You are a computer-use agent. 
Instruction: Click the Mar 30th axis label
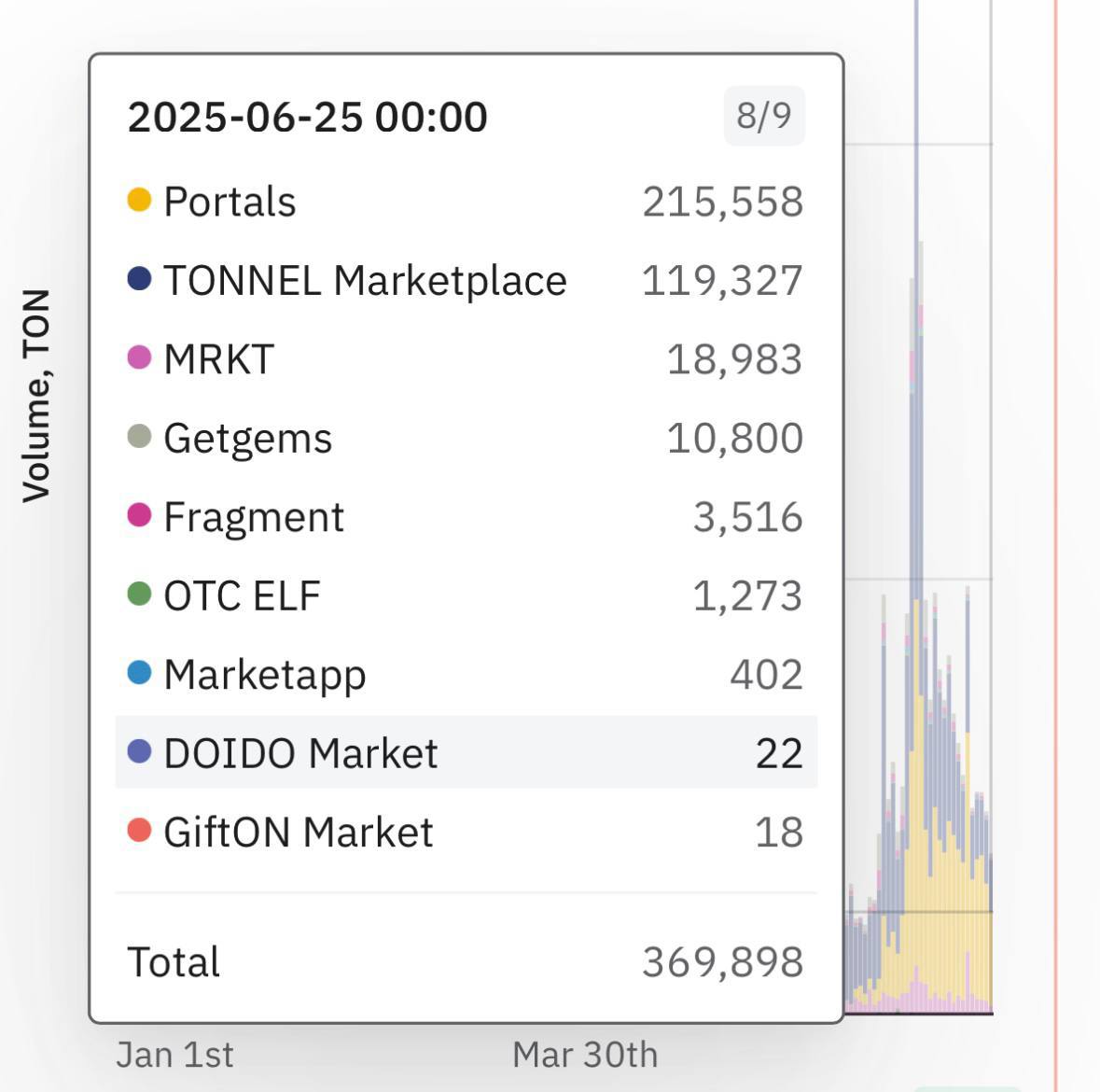click(585, 1055)
